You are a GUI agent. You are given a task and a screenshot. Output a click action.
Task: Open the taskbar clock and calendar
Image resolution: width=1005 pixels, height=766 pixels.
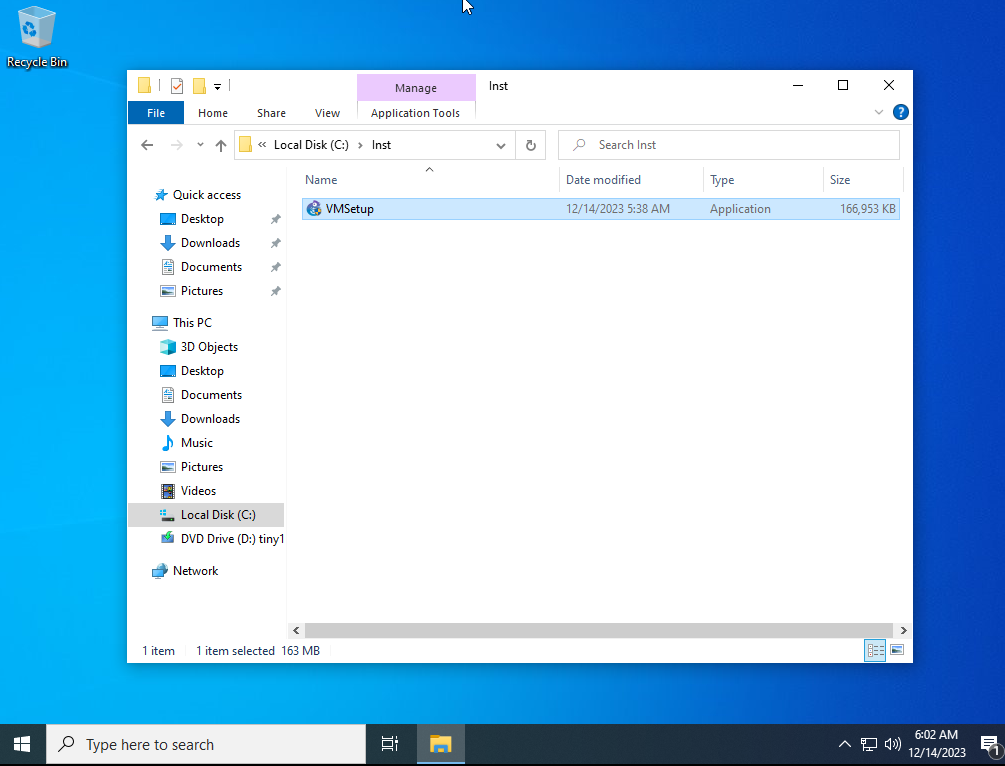click(x=936, y=744)
